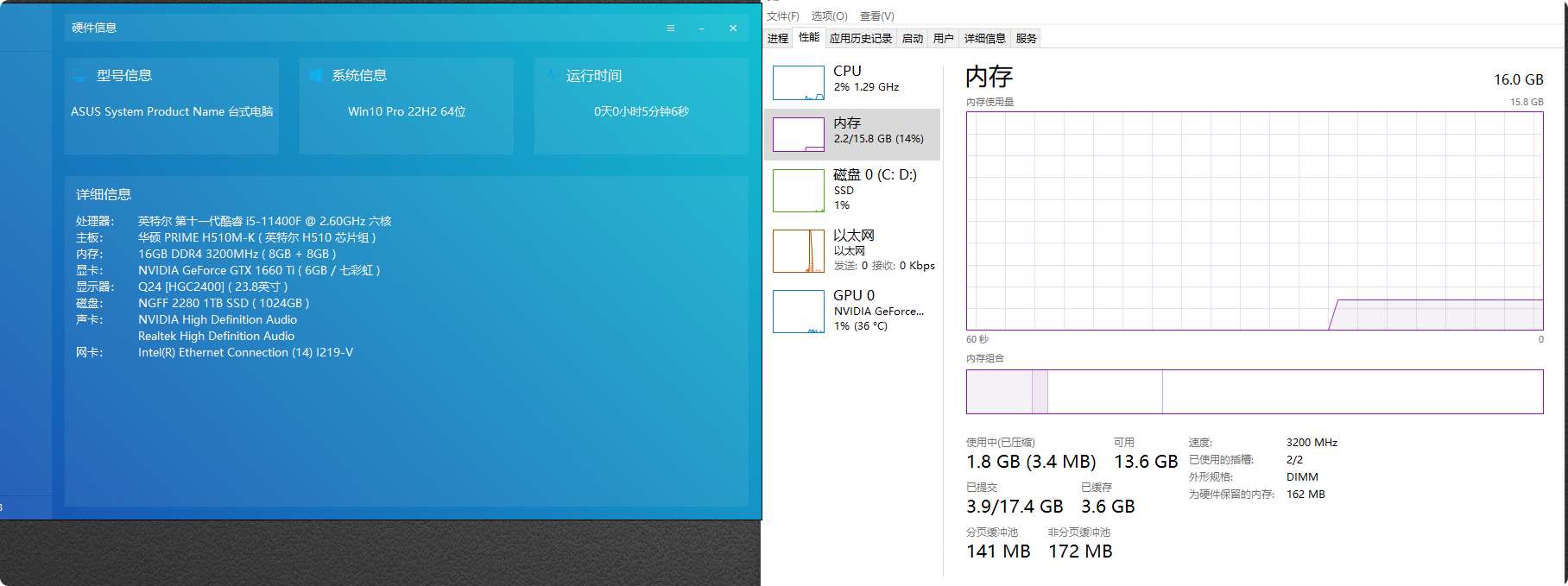Switch to the 用户 tab
This screenshot has width=1568, height=586.
[x=944, y=38]
